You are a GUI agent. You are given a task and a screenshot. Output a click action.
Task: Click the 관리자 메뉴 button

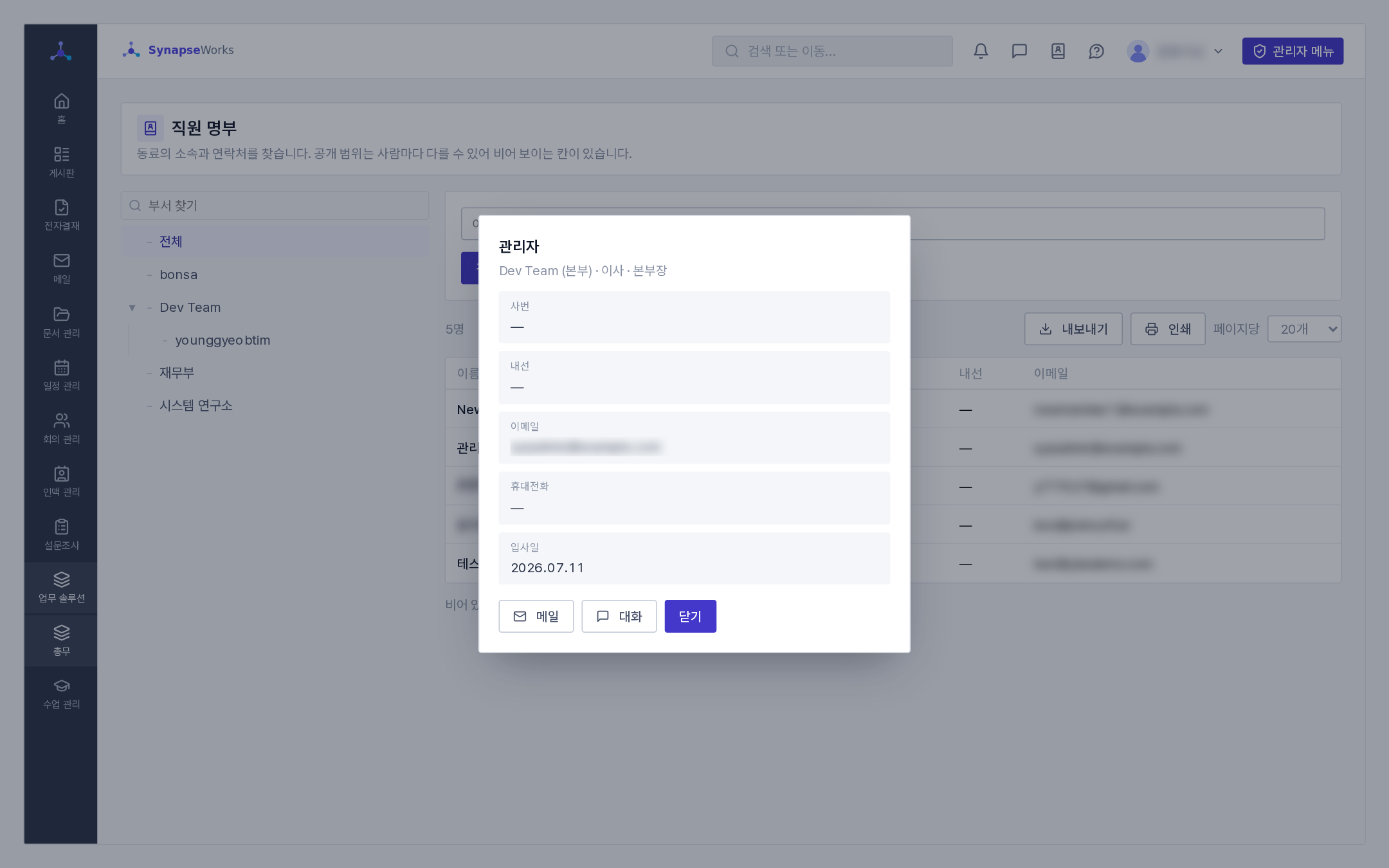[1293, 51]
